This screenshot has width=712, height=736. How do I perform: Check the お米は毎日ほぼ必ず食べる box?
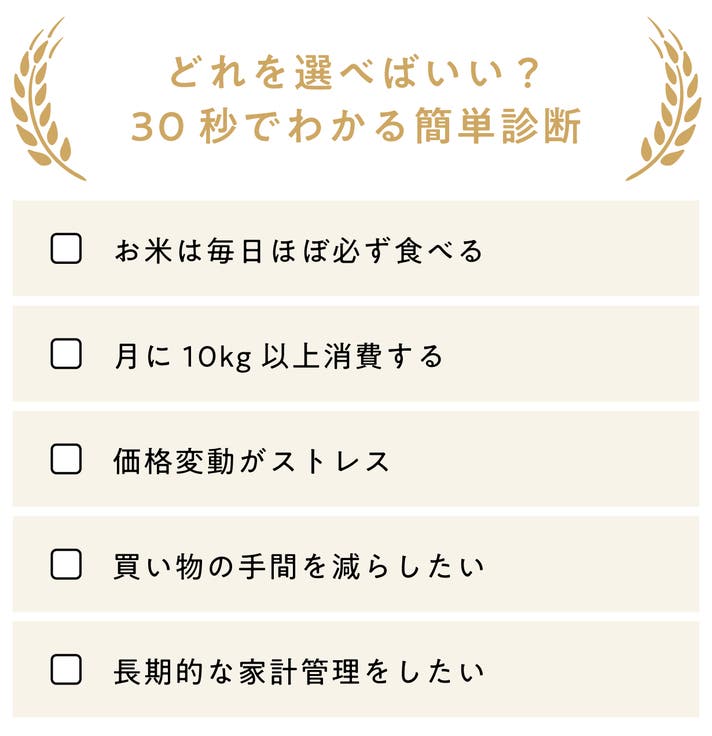click(x=66, y=248)
